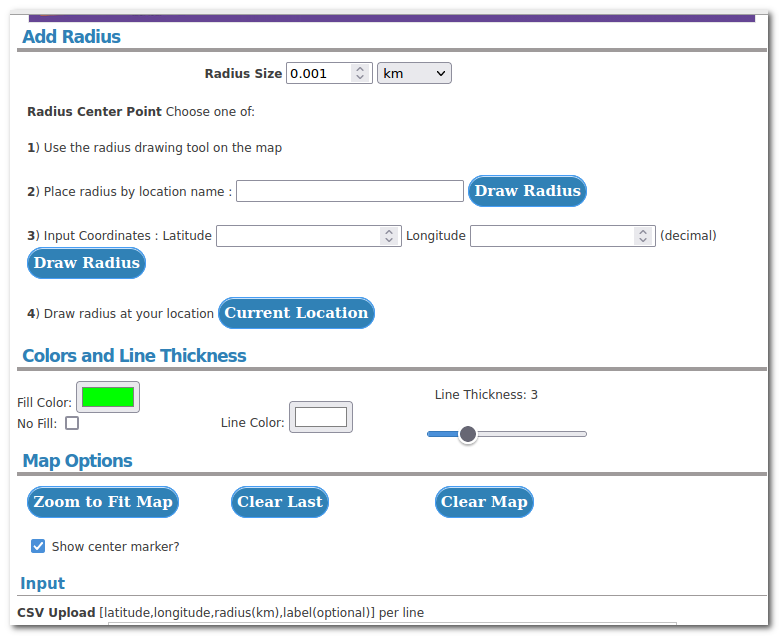The image size is (779, 636).
Task: Enable the No Fill checkbox
Action: tap(72, 423)
